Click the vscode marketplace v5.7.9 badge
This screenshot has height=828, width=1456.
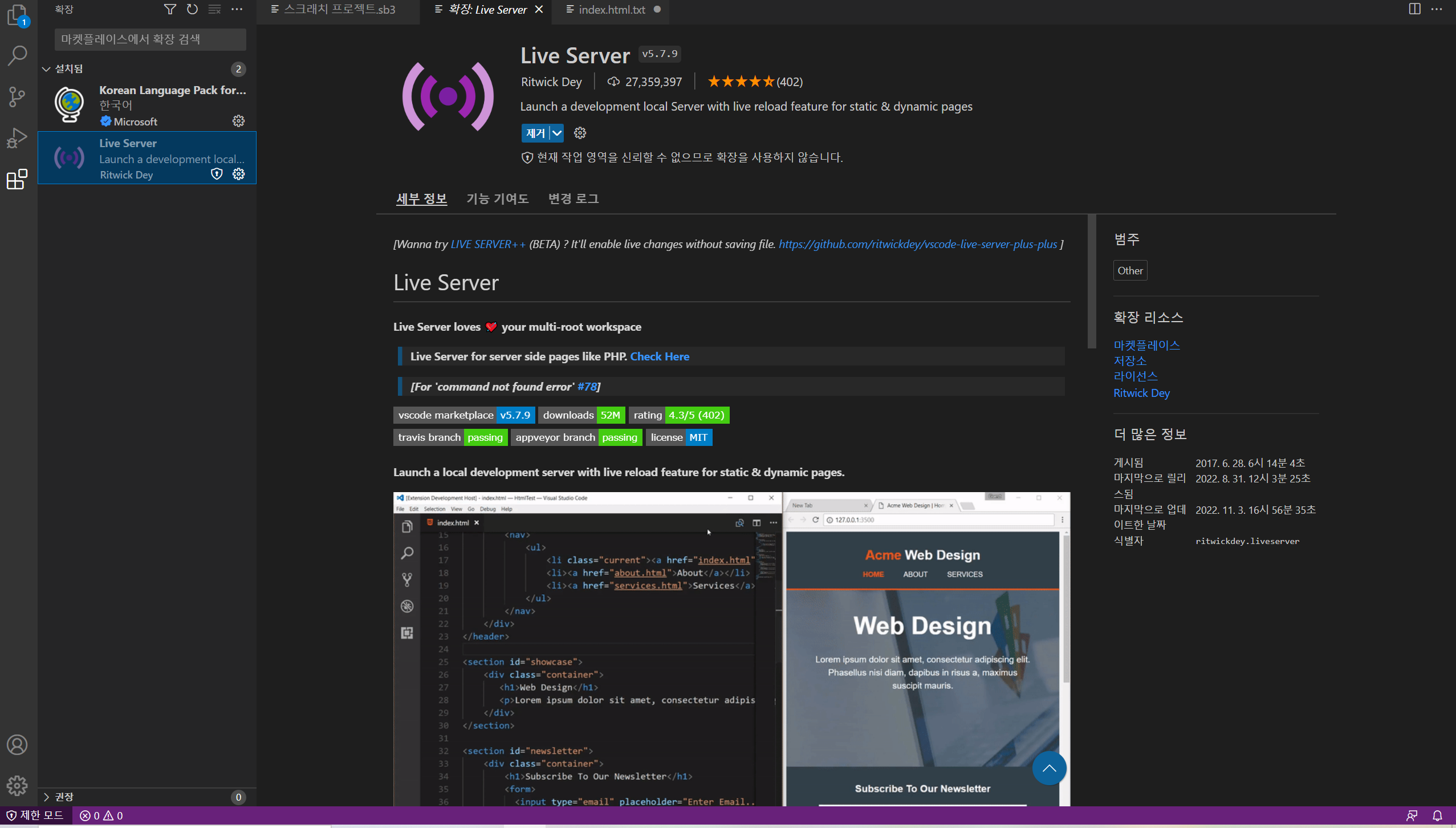pyautogui.click(x=464, y=415)
